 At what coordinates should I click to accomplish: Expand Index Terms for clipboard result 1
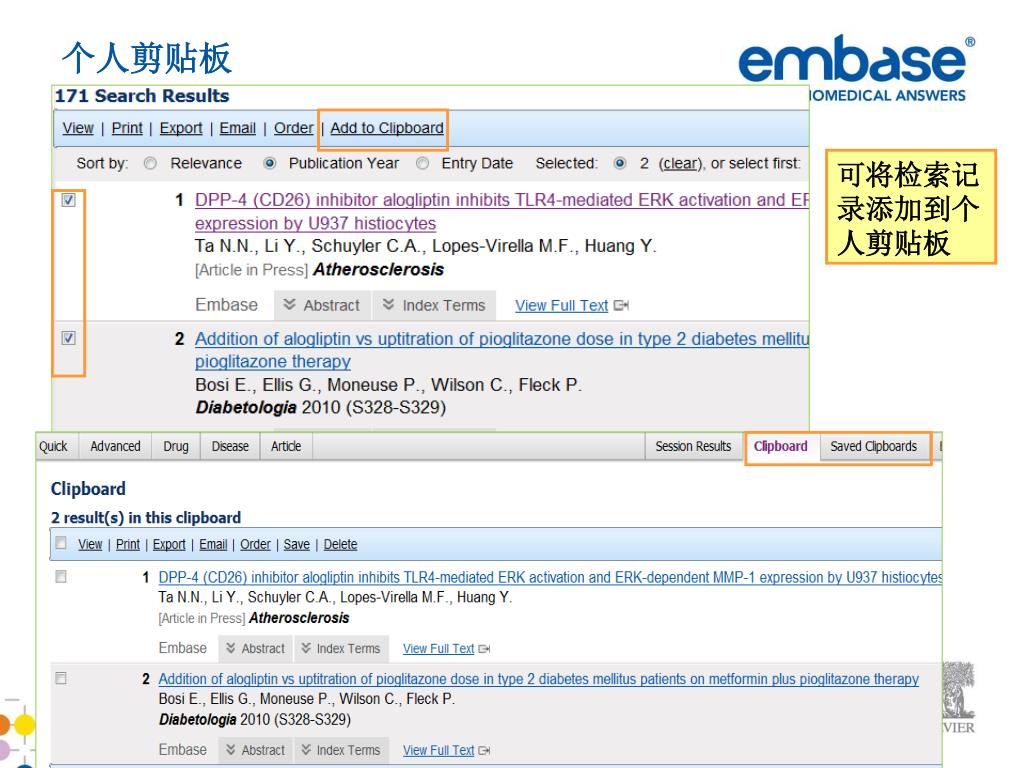click(x=341, y=648)
